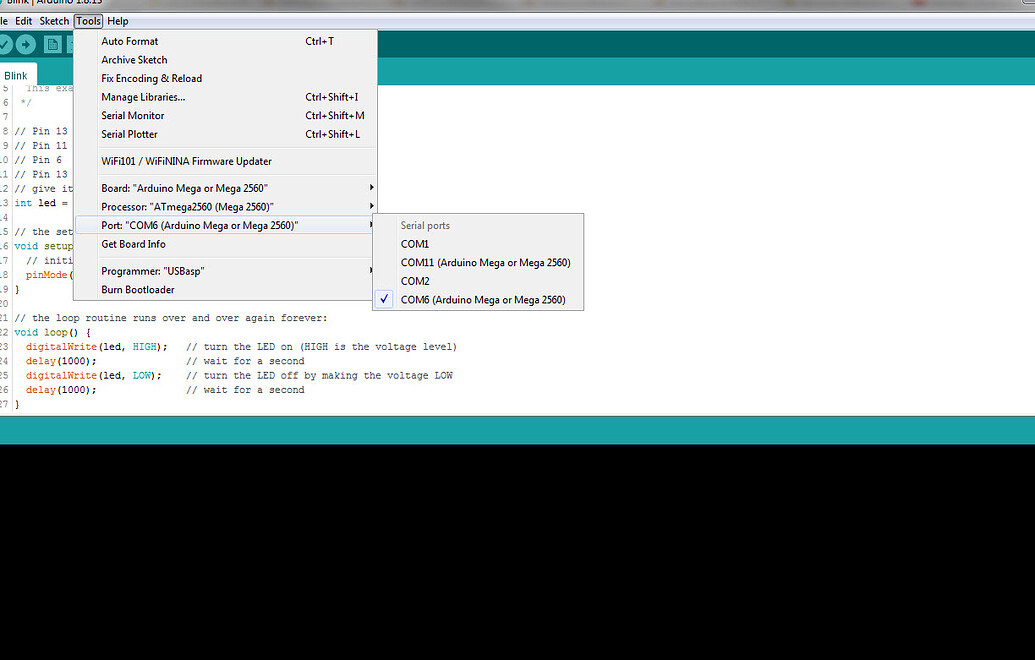
Task: Switch to the Blink sketch tab
Action: [x=15, y=74]
